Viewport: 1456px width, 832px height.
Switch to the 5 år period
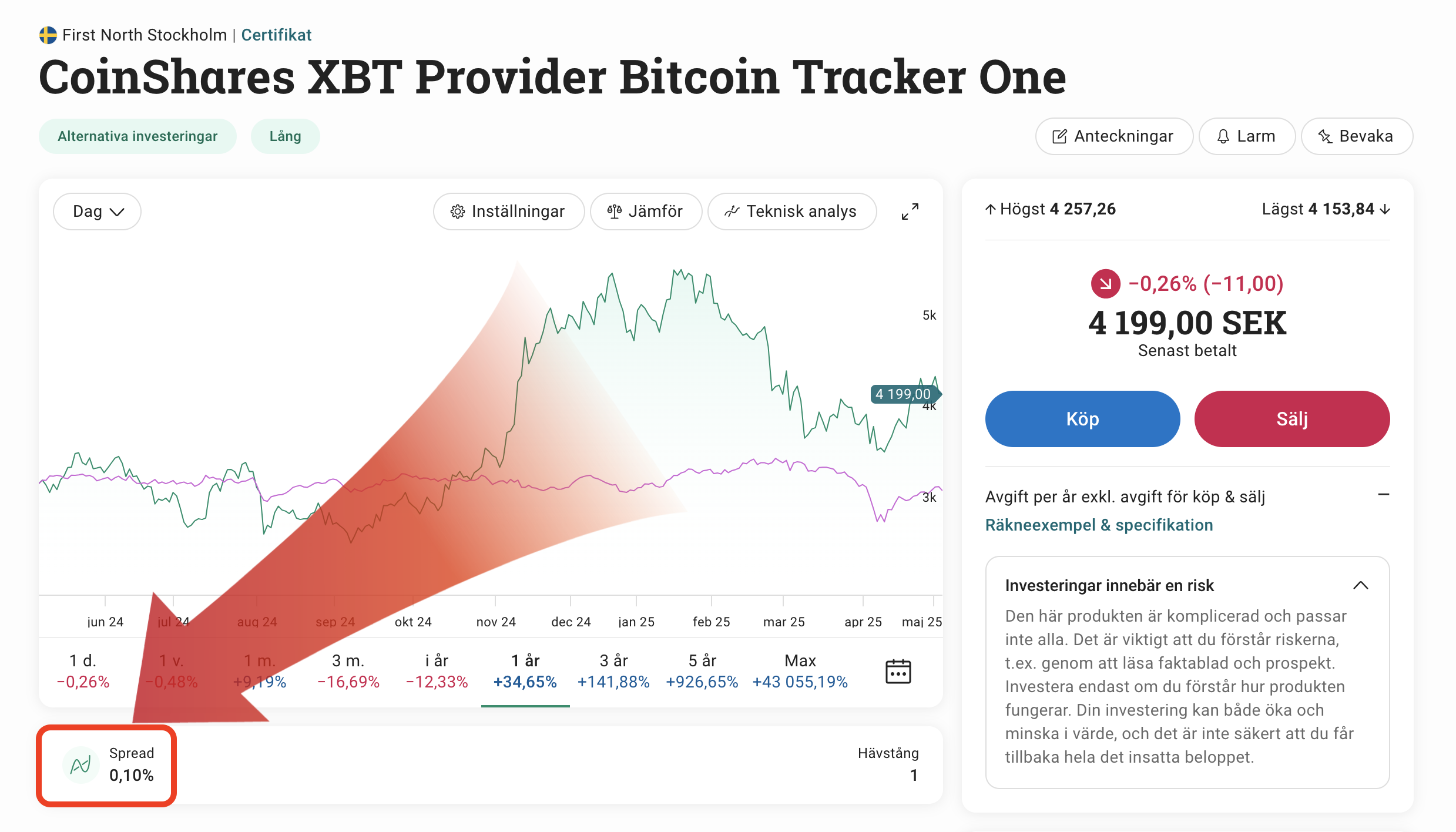[702, 671]
